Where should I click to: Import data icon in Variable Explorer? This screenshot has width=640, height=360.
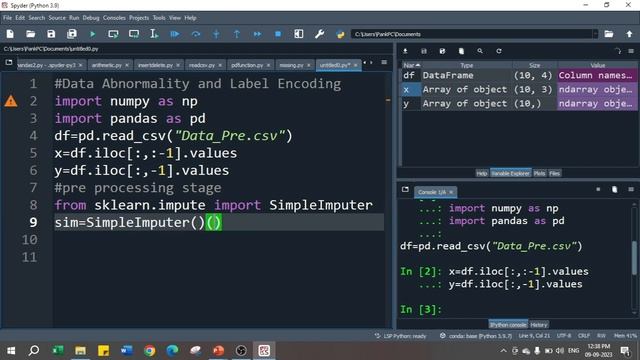coord(405,51)
